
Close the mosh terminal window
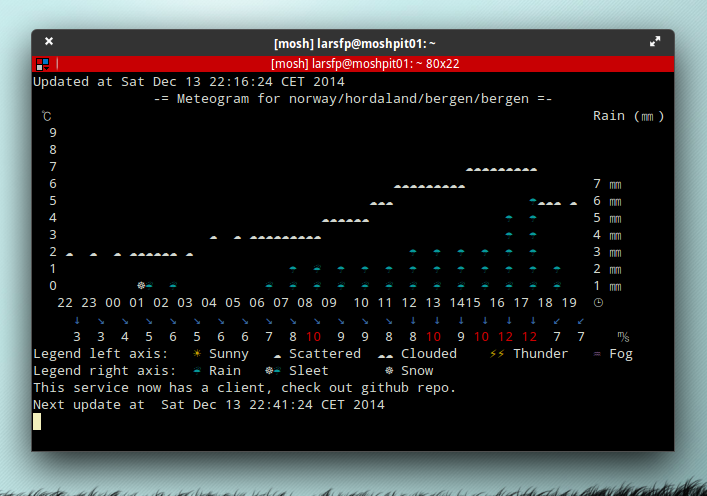pyautogui.click(x=49, y=42)
